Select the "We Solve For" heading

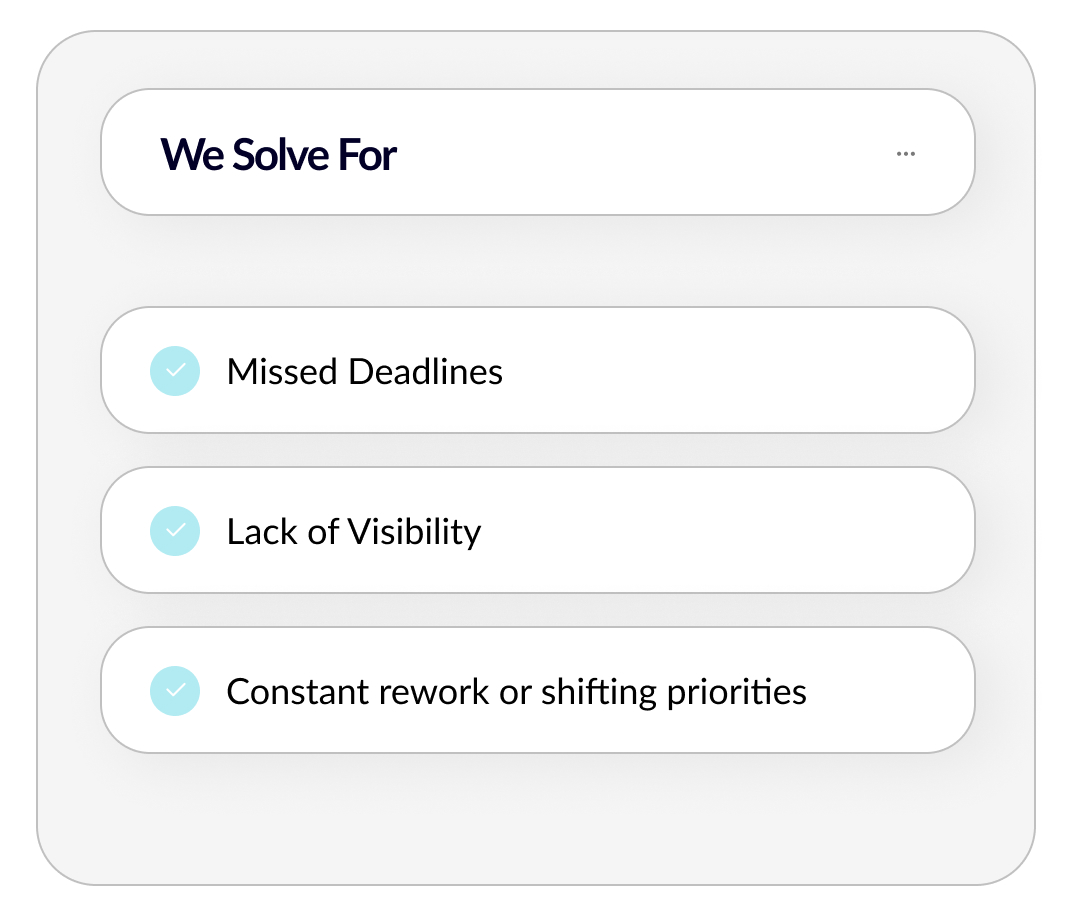(278, 155)
